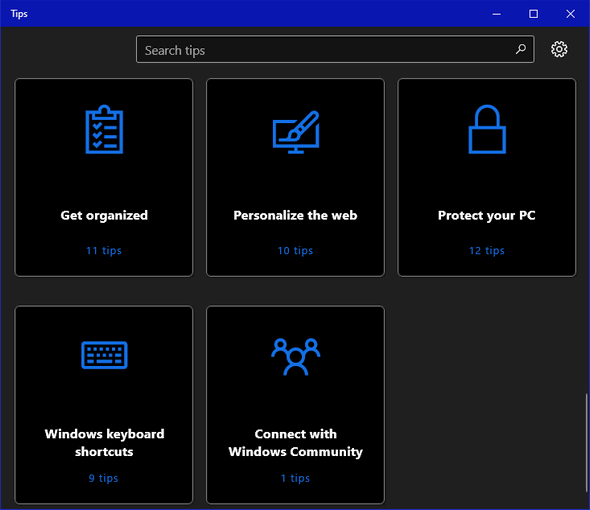Image resolution: width=590 pixels, height=510 pixels.
Task: Open Connect with Windows Community title
Action: tap(296, 443)
